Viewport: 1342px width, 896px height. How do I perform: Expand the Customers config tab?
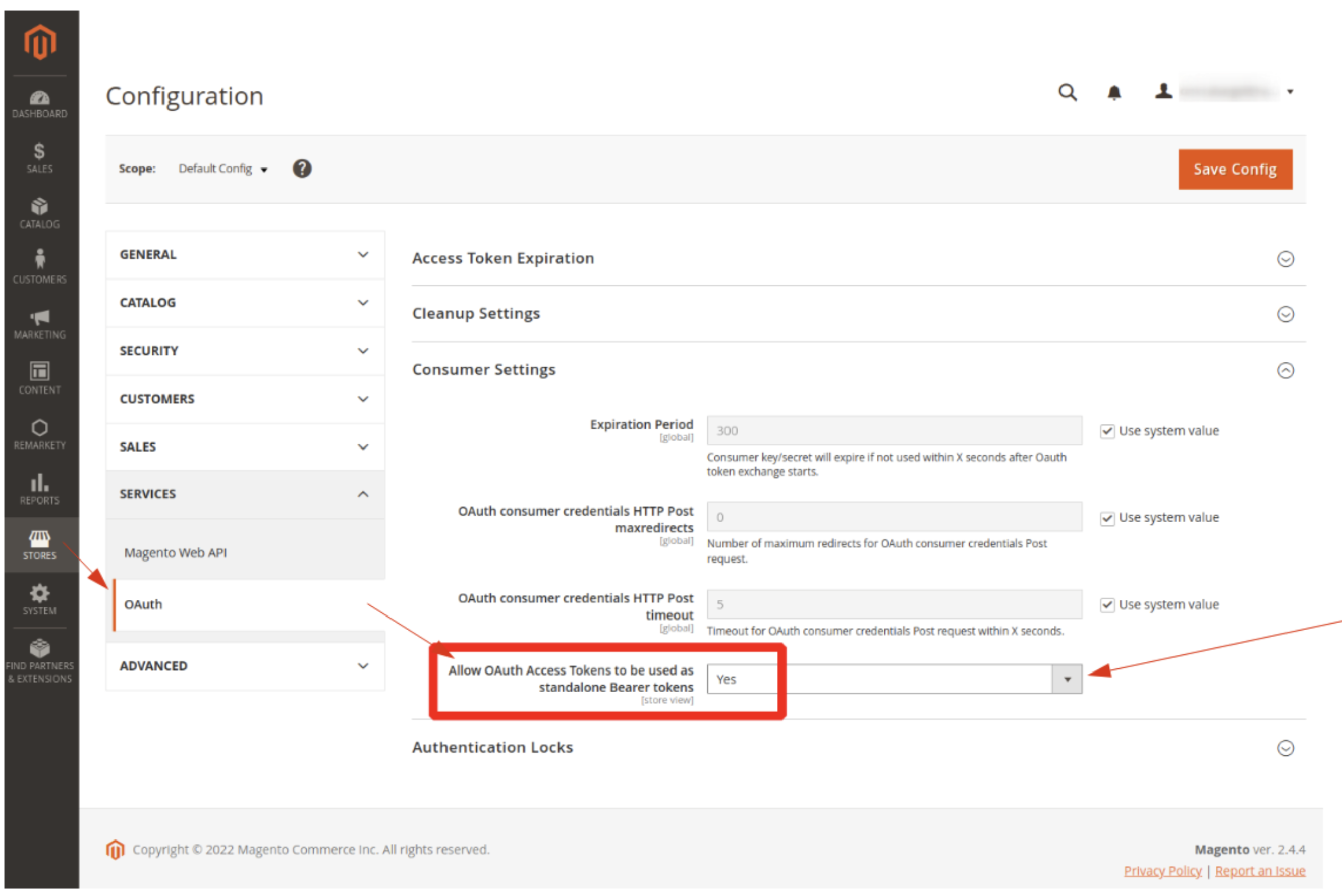[x=245, y=399]
